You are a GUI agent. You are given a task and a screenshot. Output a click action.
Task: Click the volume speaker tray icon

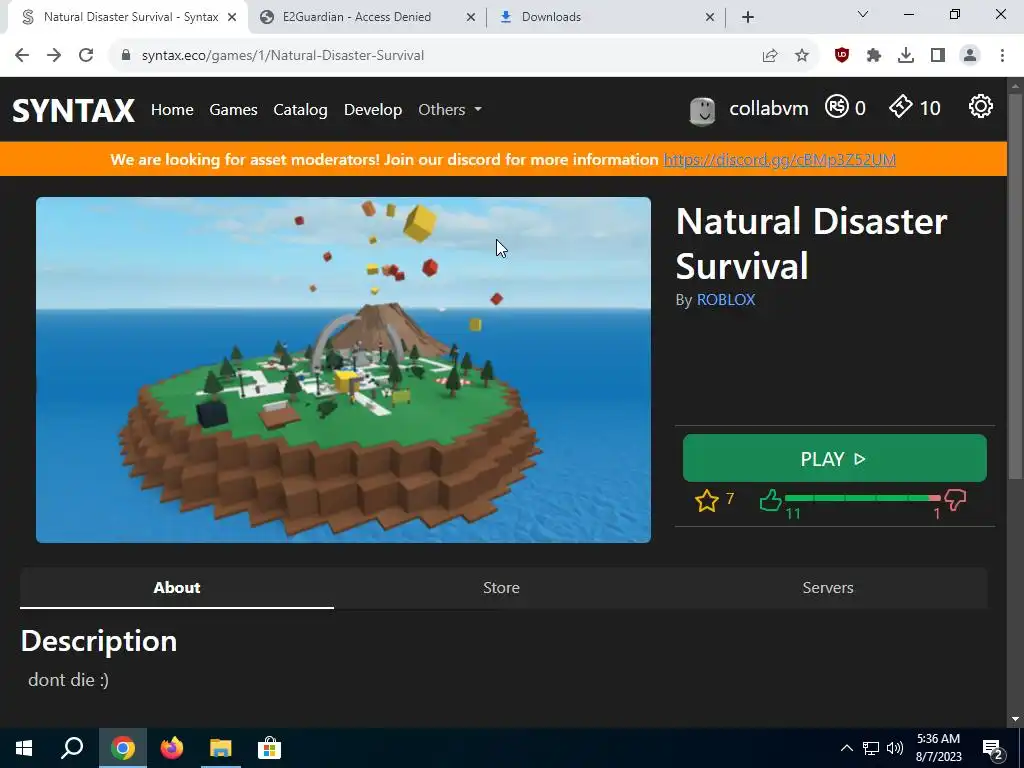(x=895, y=748)
